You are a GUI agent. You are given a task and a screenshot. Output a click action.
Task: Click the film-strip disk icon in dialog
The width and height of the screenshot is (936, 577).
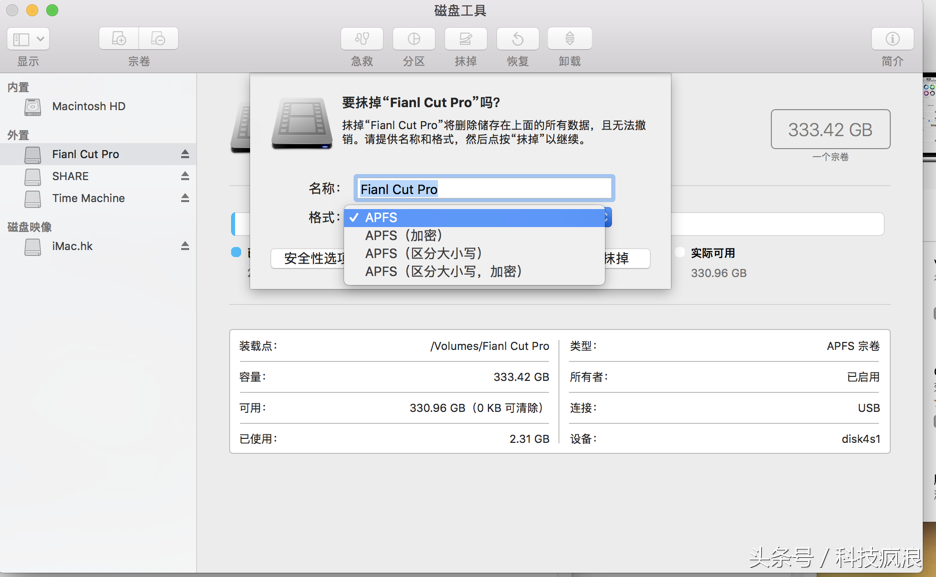(x=302, y=123)
